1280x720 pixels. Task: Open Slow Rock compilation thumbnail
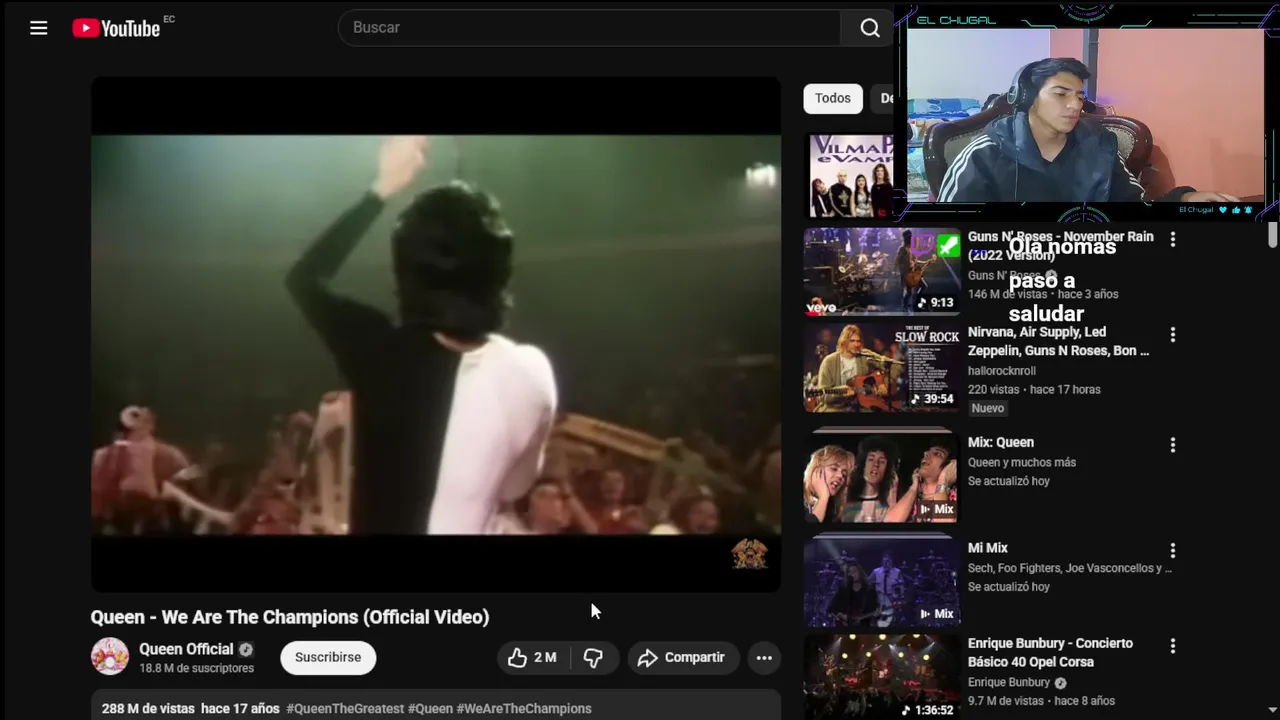(882, 367)
